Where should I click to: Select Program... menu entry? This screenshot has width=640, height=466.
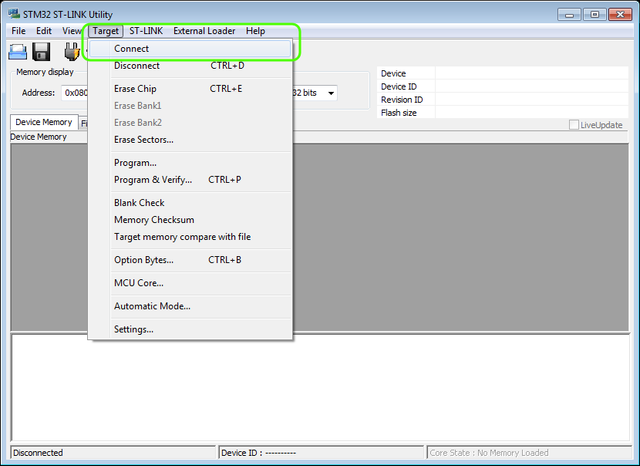190,163
